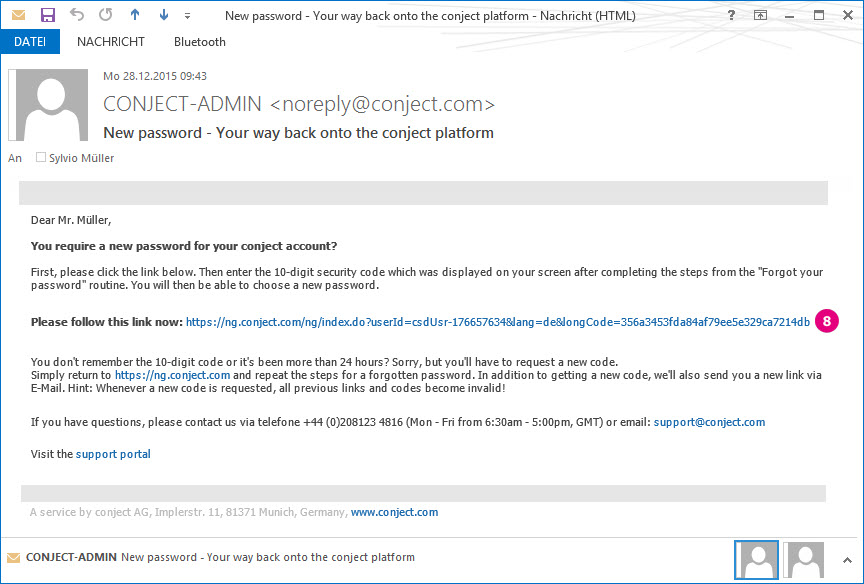Image resolution: width=864 pixels, height=584 pixels.
Task: Open the short https://ng.conject.com link
Action: coord(172,375)
